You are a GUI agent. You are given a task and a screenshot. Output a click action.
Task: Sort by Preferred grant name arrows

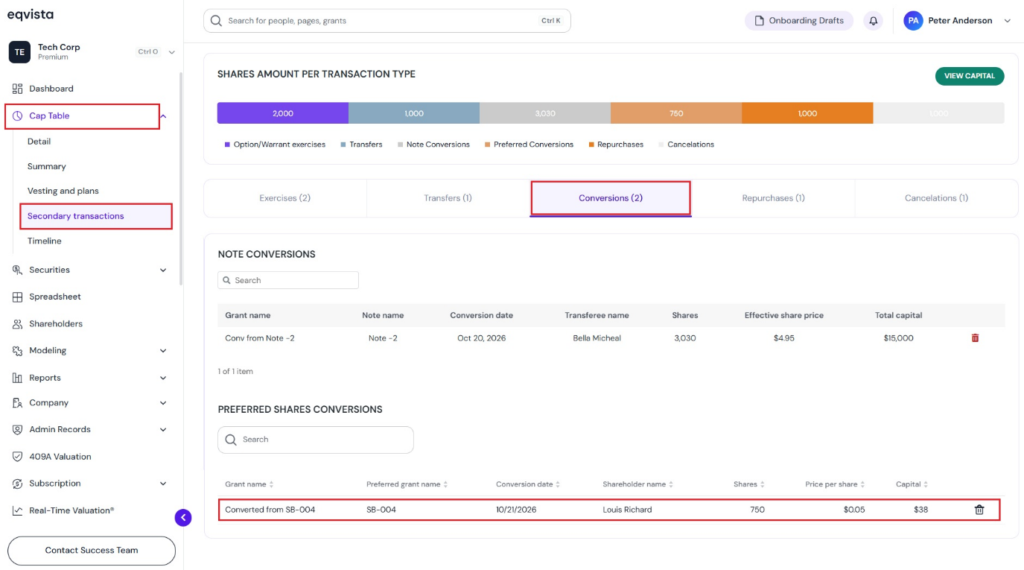click(x=445, y=484)
